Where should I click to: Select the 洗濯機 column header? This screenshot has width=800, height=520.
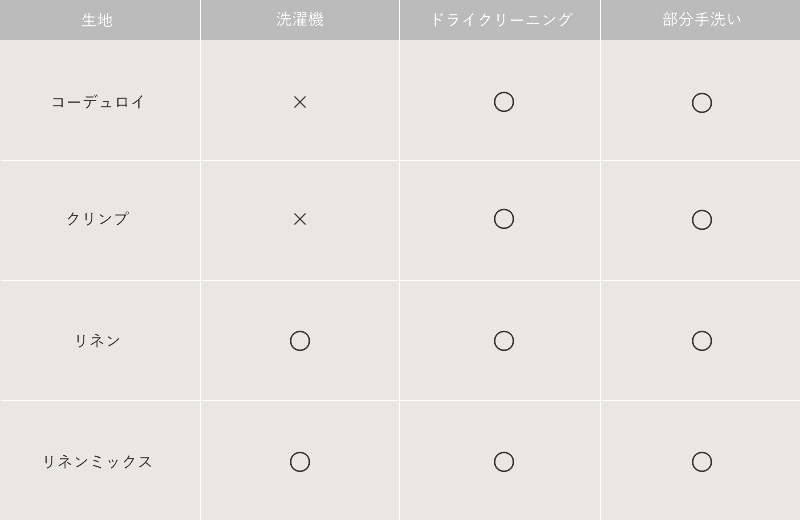(x=300, y=19)
